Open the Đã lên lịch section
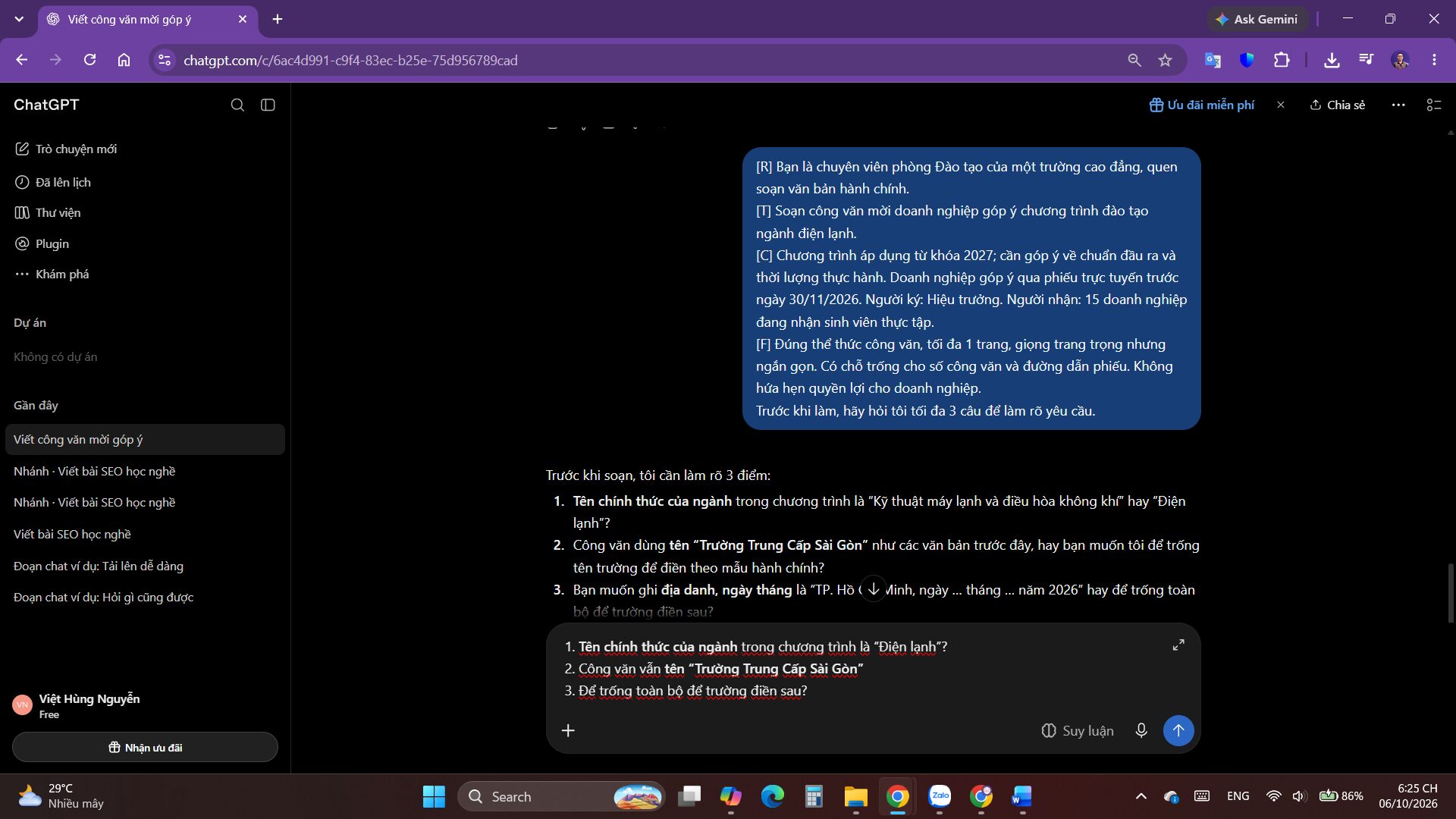This screenshot has width=1456, height=819. tap(144, 182)
